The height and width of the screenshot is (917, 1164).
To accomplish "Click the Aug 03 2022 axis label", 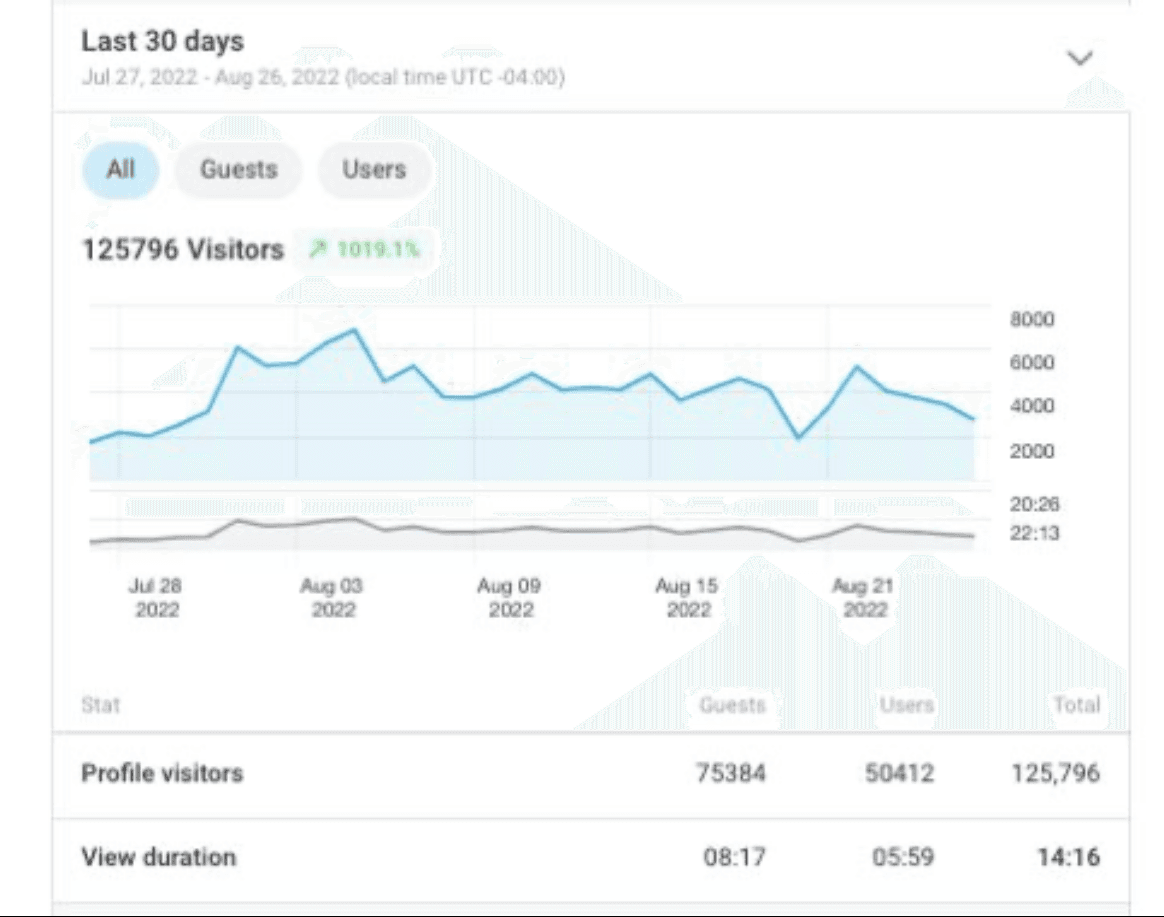I will [333, 597].
